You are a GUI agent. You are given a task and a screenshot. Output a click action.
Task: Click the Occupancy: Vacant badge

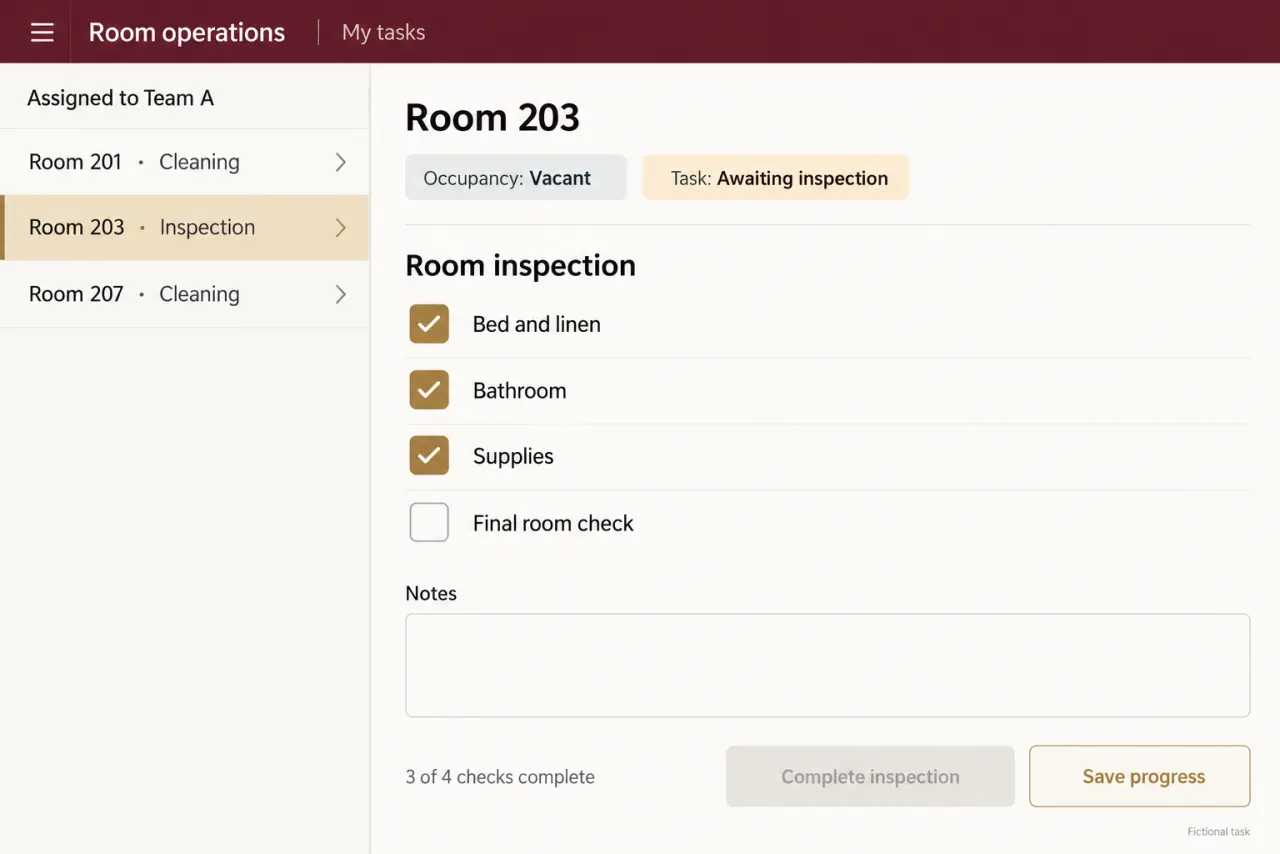tap(516, 178)
